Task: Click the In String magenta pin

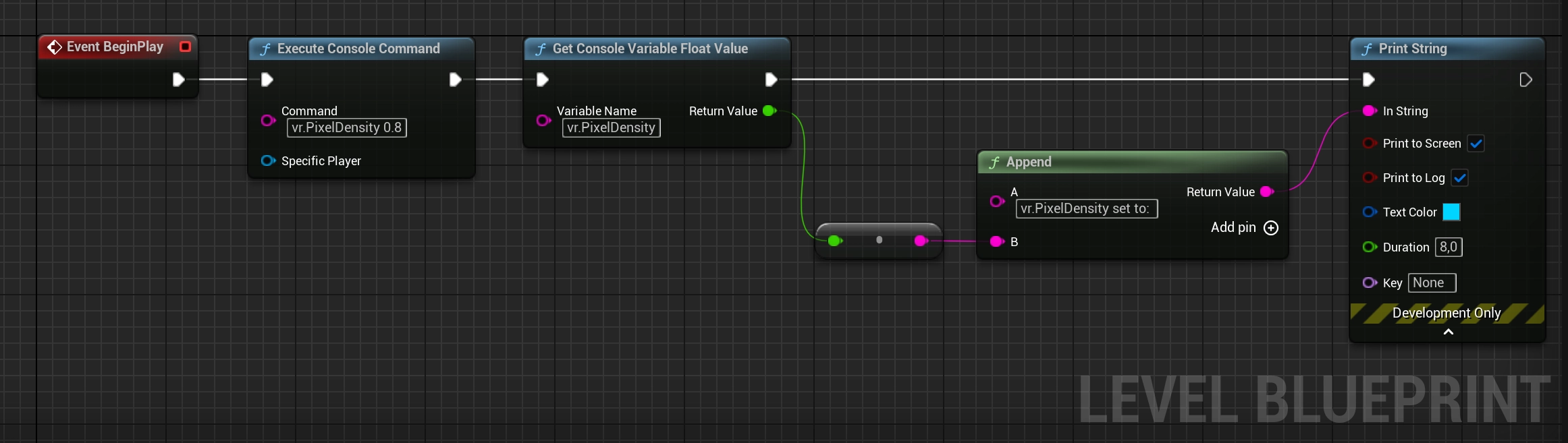Action: [1370, 111]
